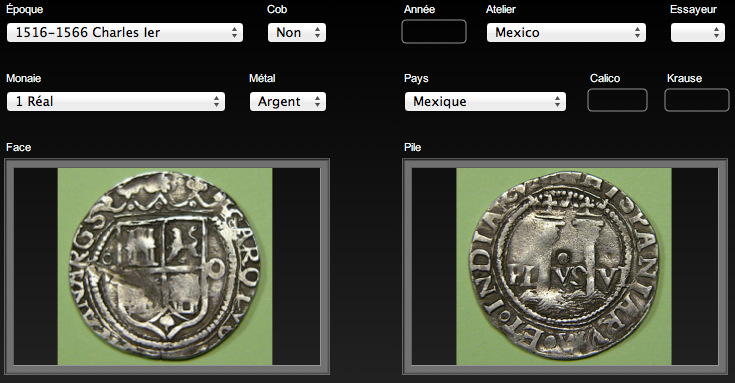Click the Calico label

605,78
